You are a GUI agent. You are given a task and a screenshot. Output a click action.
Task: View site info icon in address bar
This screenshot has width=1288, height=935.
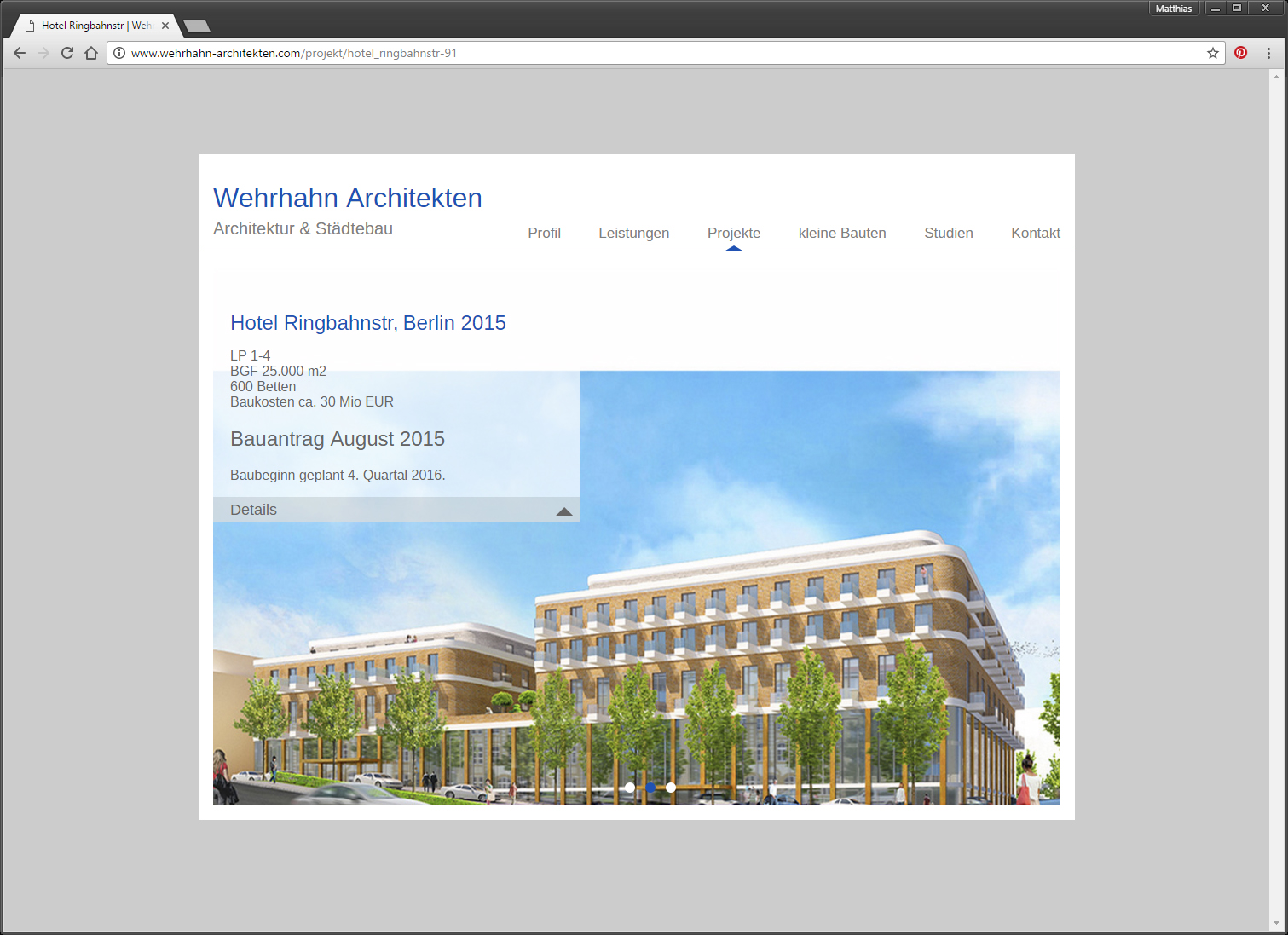pos(119,53)
